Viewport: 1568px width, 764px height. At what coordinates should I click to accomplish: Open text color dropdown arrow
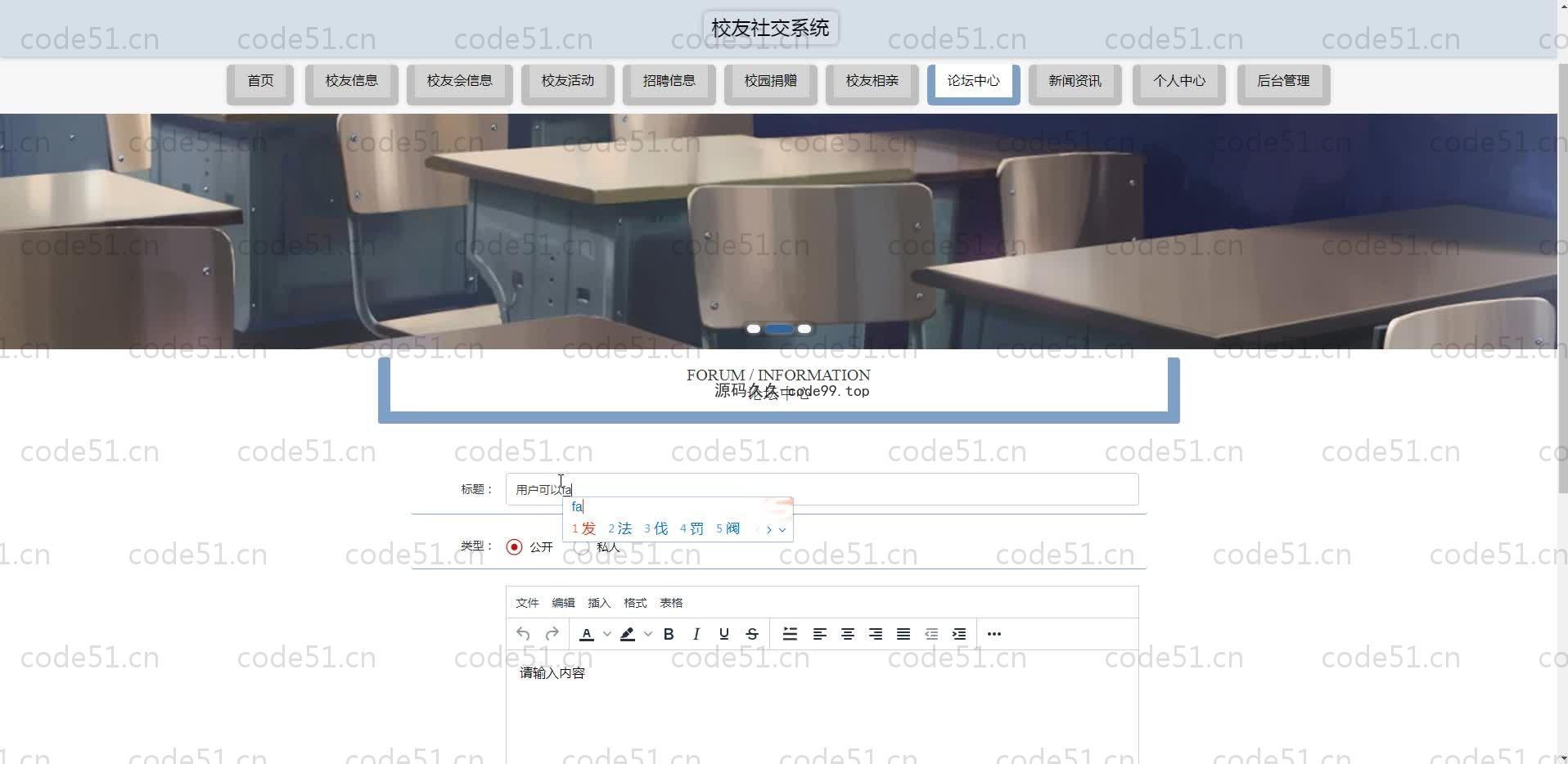click(x=606, y=634)
